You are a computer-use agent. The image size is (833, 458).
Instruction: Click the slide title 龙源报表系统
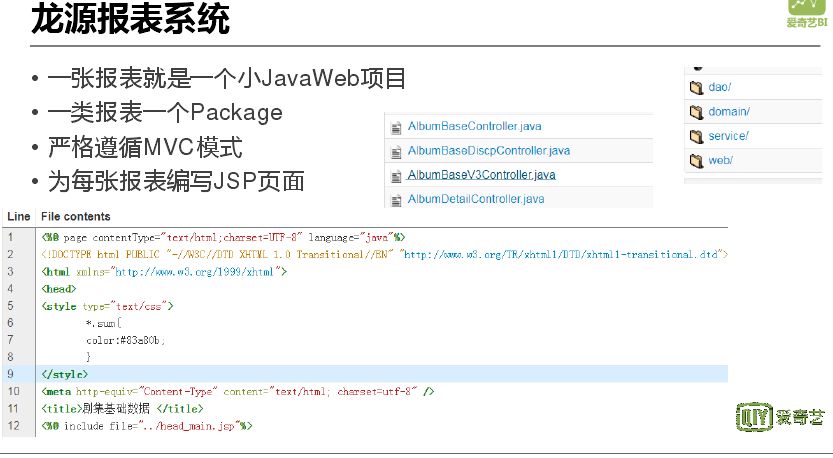pyautogui.click(x=130, y=19)
